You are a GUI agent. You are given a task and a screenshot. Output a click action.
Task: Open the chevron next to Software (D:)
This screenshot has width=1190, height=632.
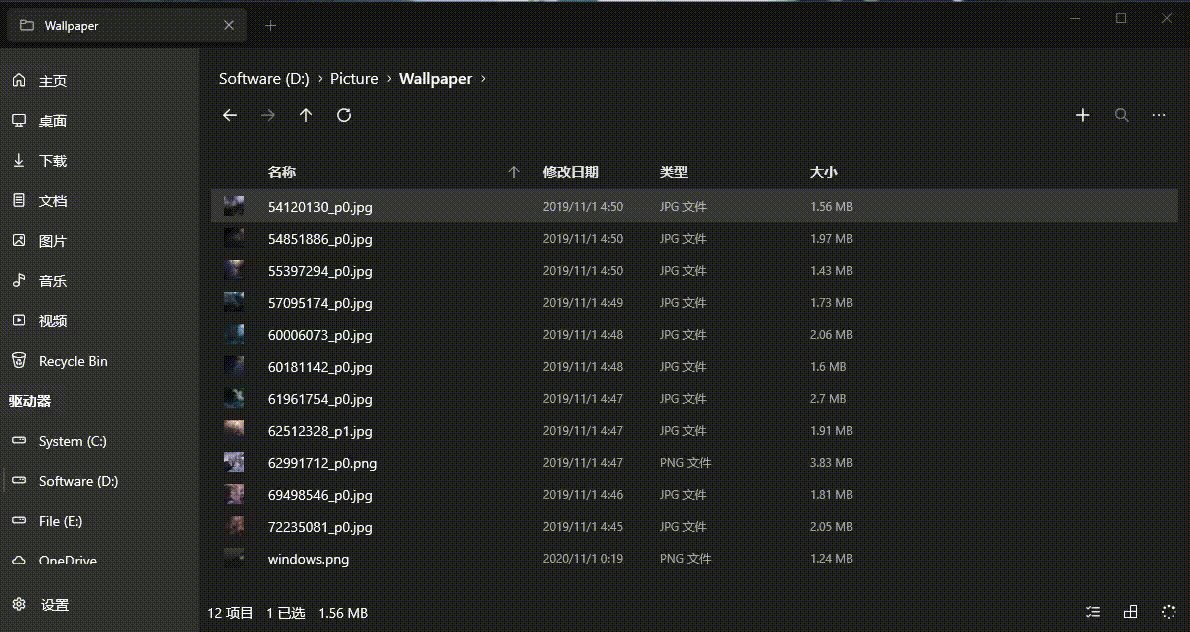pos(319,78)
